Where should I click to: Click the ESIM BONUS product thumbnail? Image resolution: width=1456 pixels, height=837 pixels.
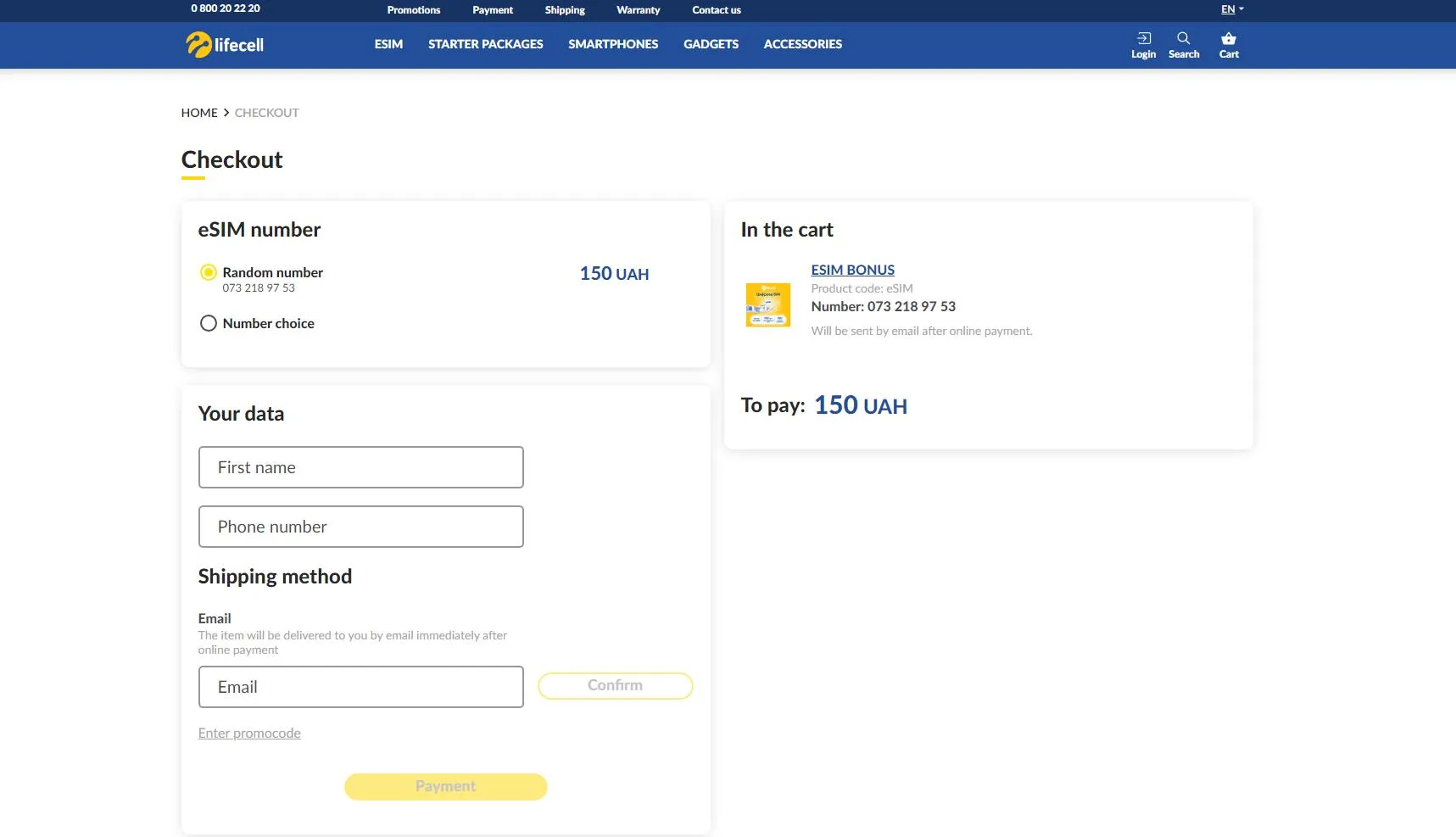[767, 304]
